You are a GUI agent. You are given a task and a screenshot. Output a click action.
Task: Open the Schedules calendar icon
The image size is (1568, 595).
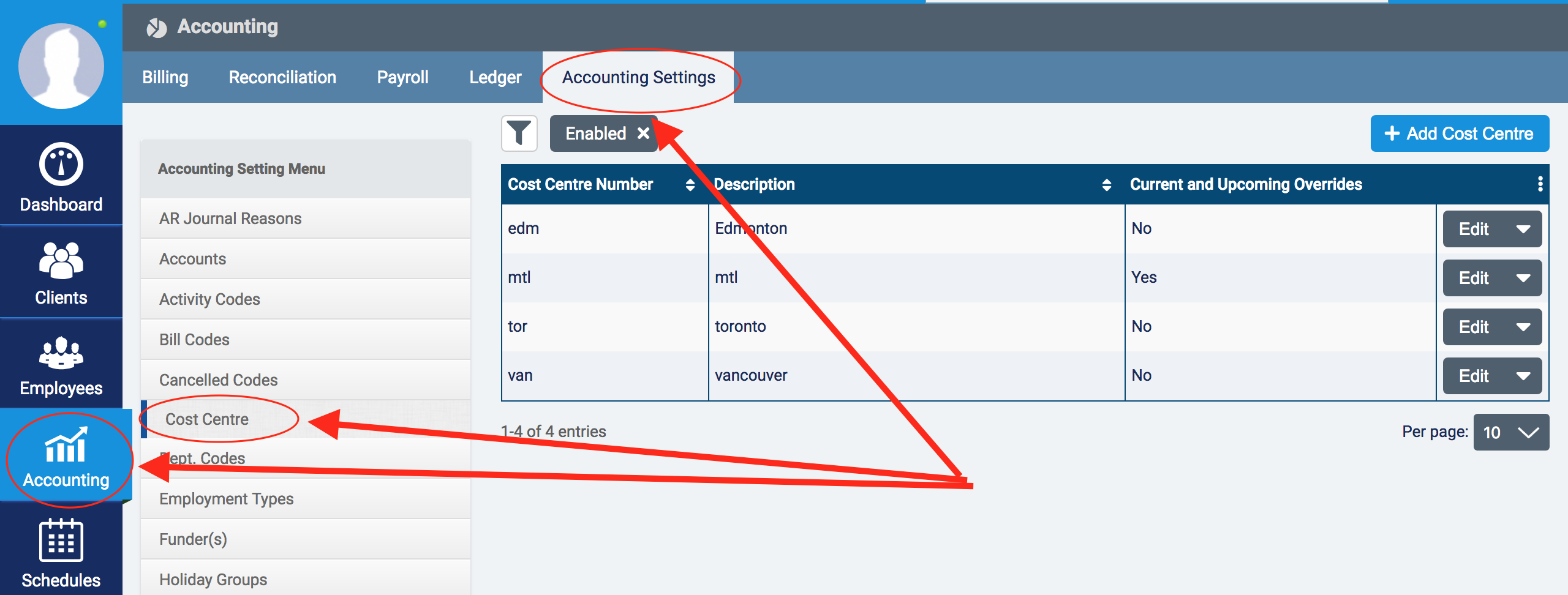coord(61,541)
